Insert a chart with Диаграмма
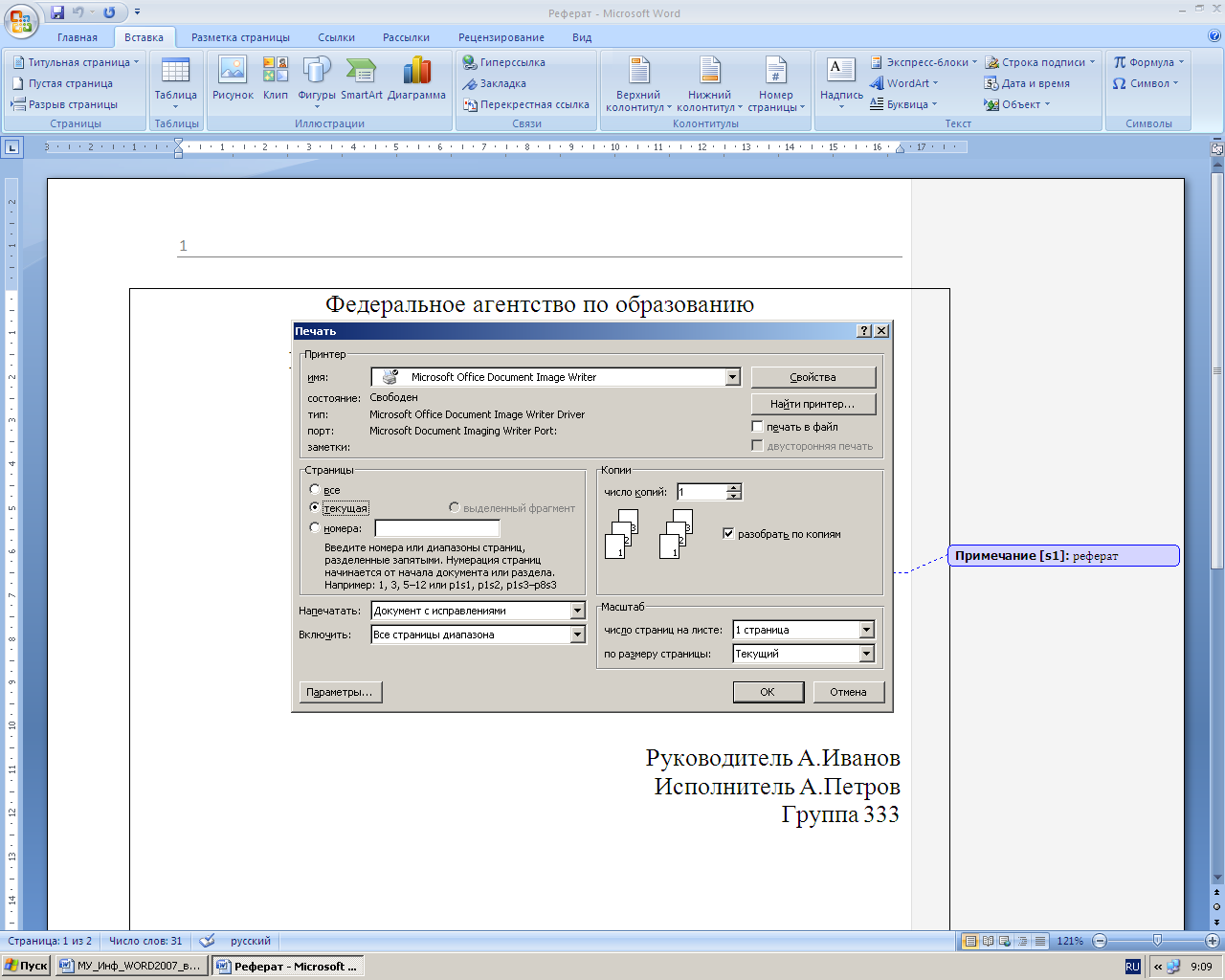Image resolution: width=1225 pixels, height=980 pixels. tap(416, 78)
